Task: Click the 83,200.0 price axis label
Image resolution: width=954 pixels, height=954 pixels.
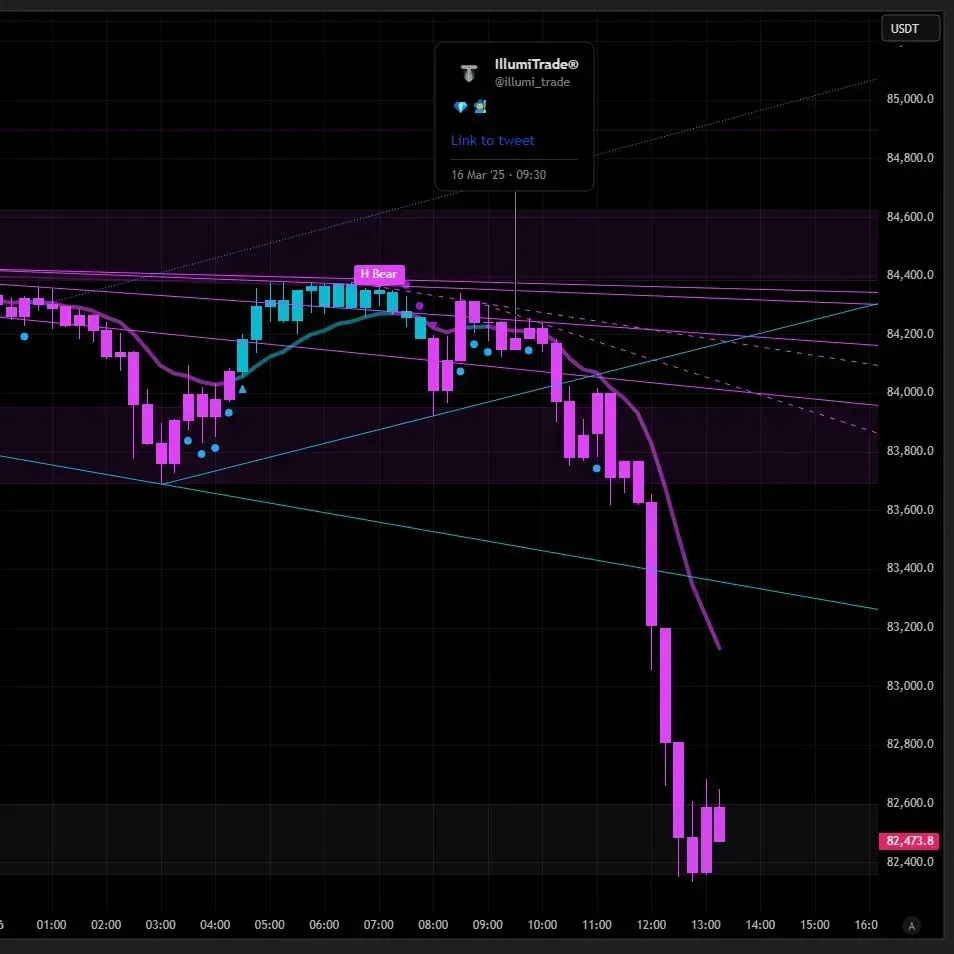Action: pyautogui.click(x=910, y=627)
